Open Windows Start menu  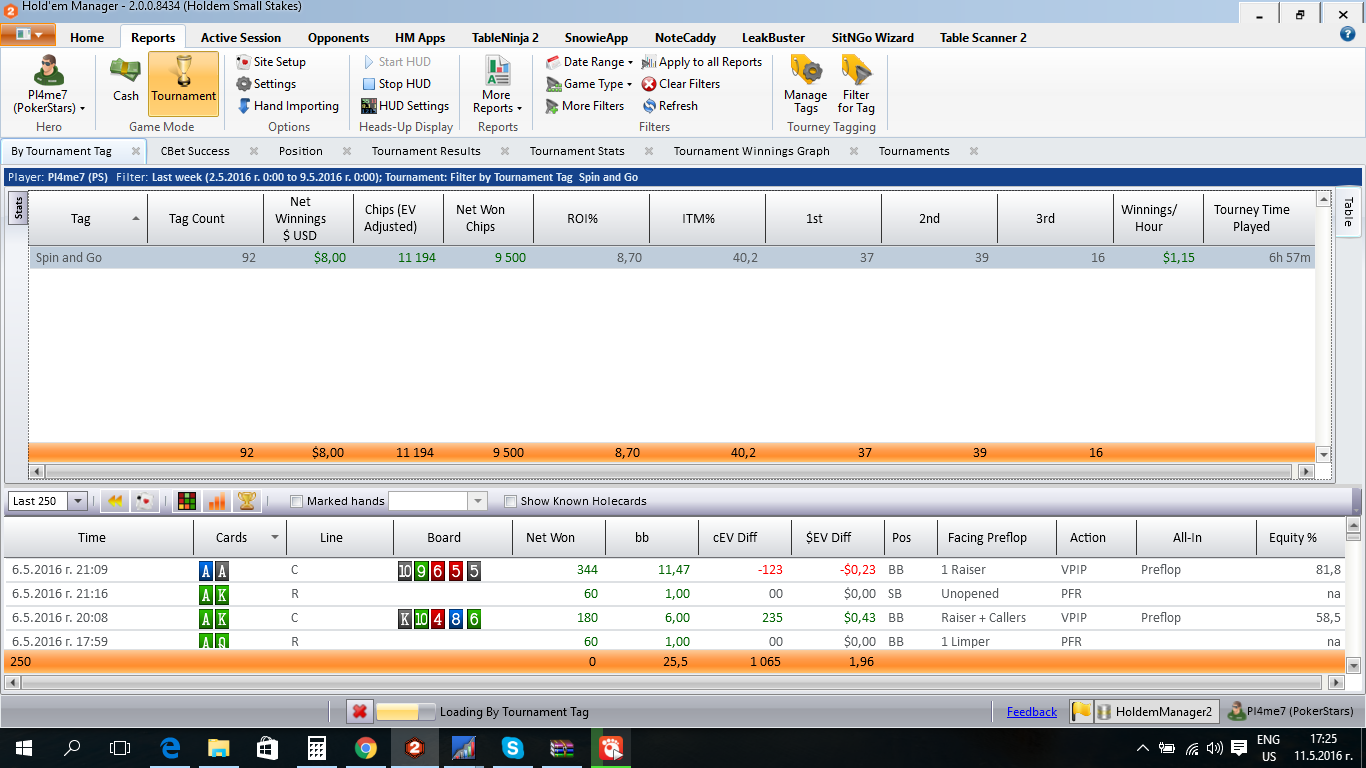(x=23, y=748)
